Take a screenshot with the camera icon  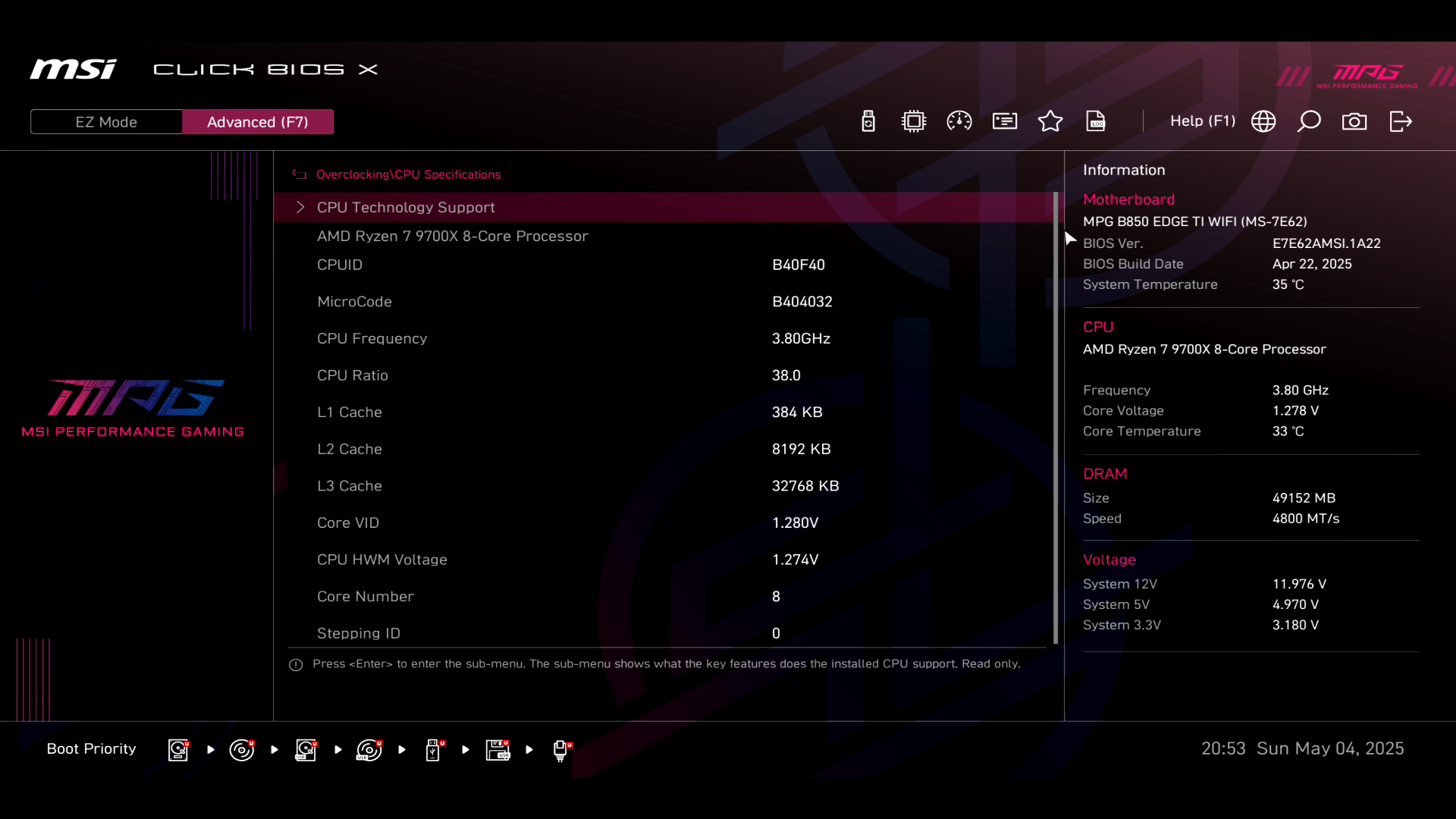pyautogui.click(x=1354, y=121)
